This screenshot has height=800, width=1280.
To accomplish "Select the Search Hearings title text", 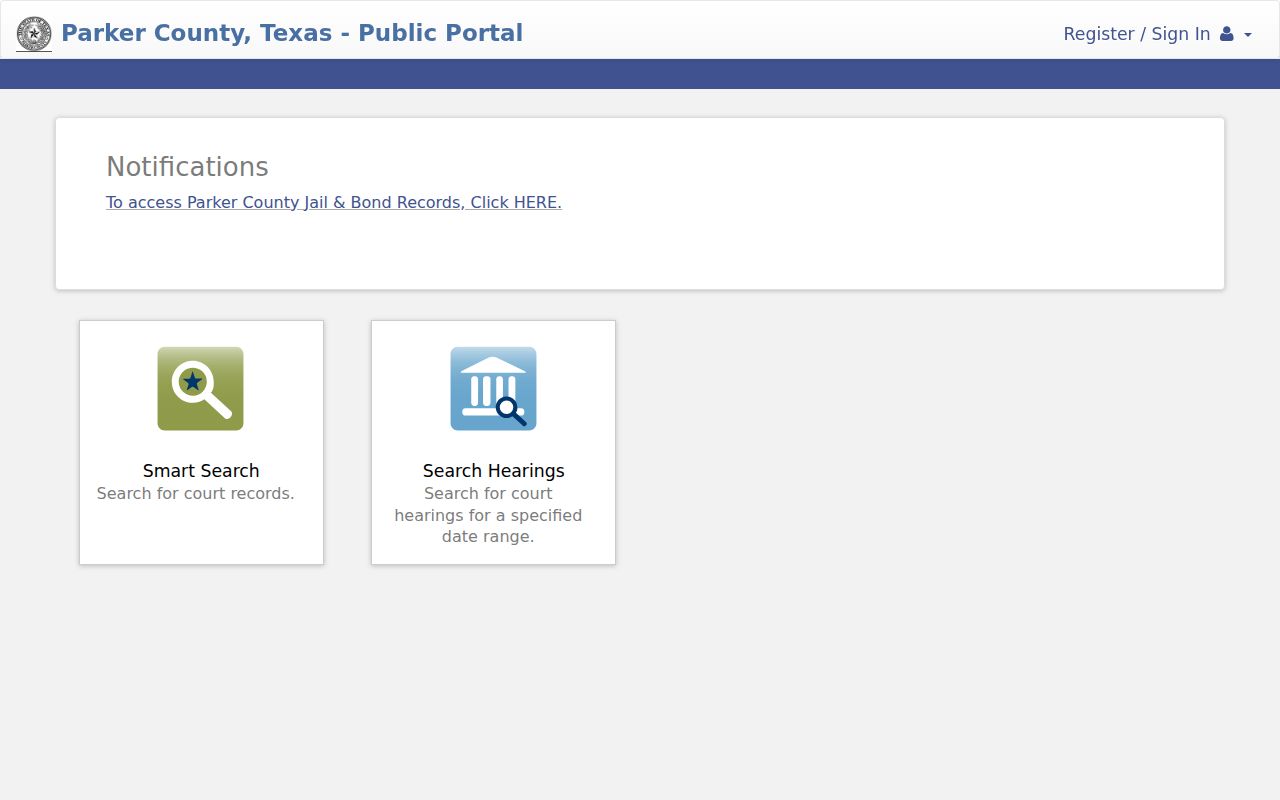I will 493,471.
